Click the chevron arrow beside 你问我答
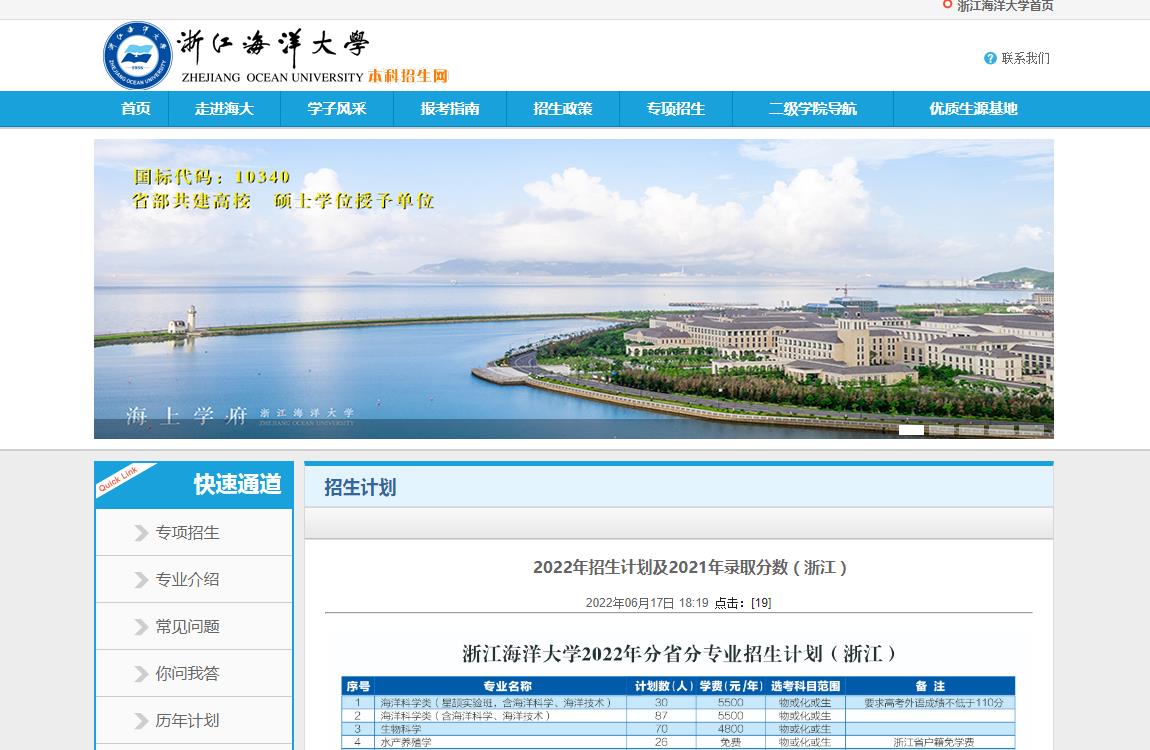Viewport: 1150px width, 750px height. [141, 674]
